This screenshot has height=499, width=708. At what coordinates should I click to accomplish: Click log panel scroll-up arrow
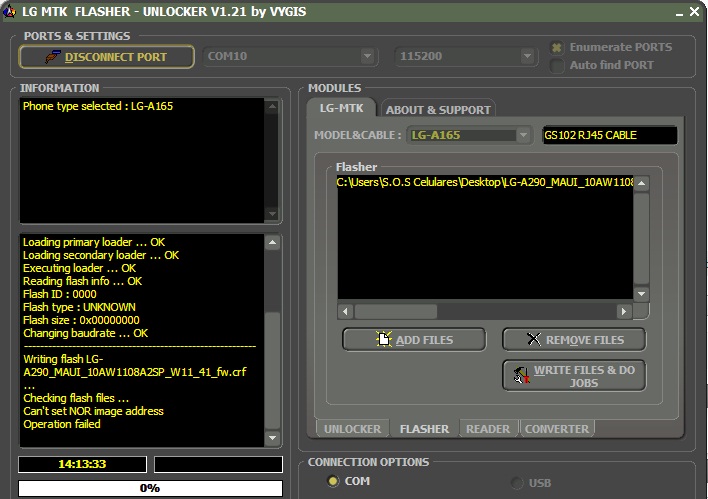(x=272, y=243)
